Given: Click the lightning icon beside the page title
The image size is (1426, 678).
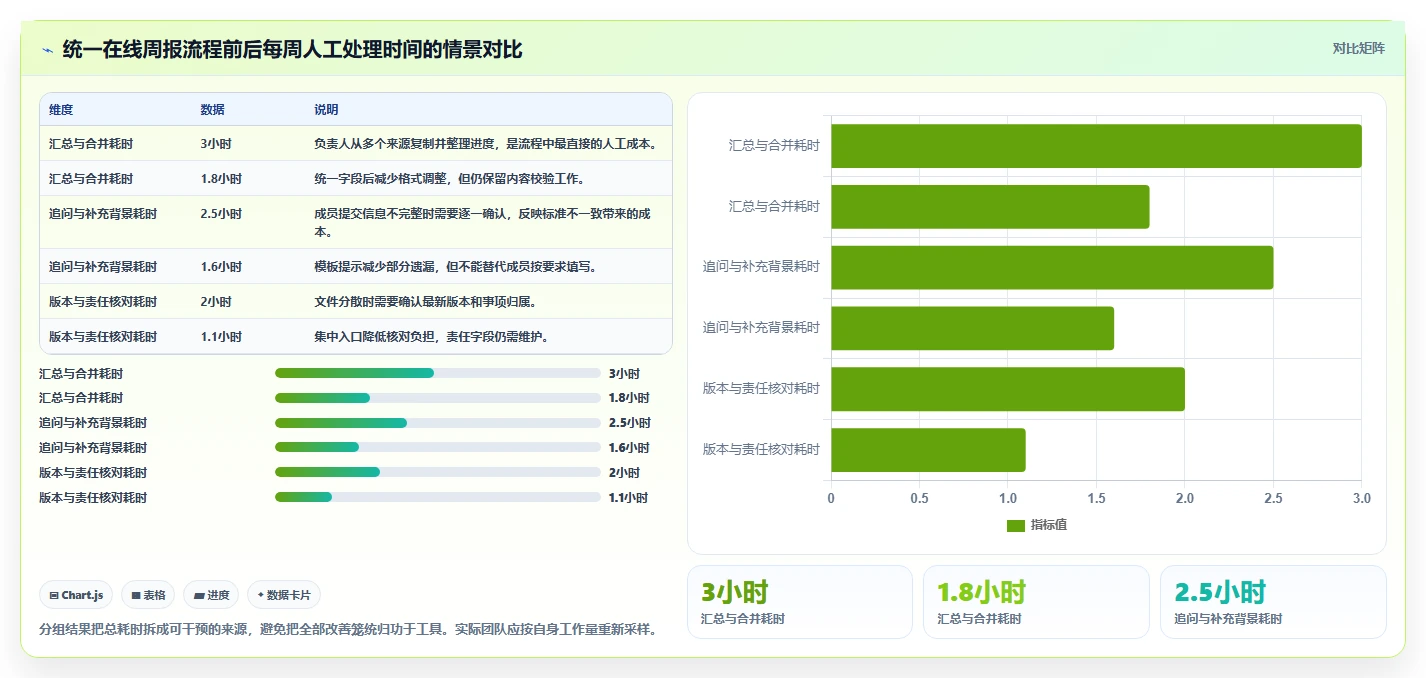Looking at the screenshot, I should pos(47,50).
